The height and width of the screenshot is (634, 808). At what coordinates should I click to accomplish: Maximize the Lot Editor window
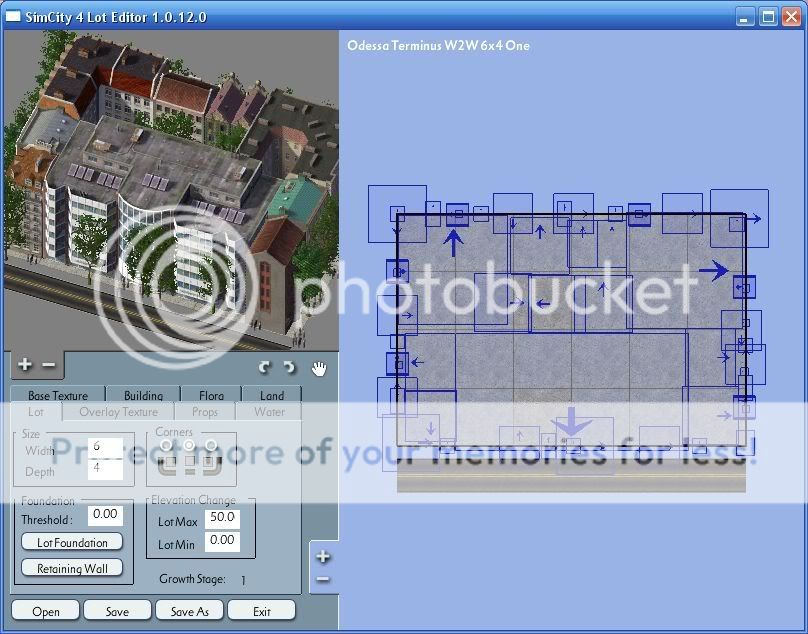(x=768, y=18)
